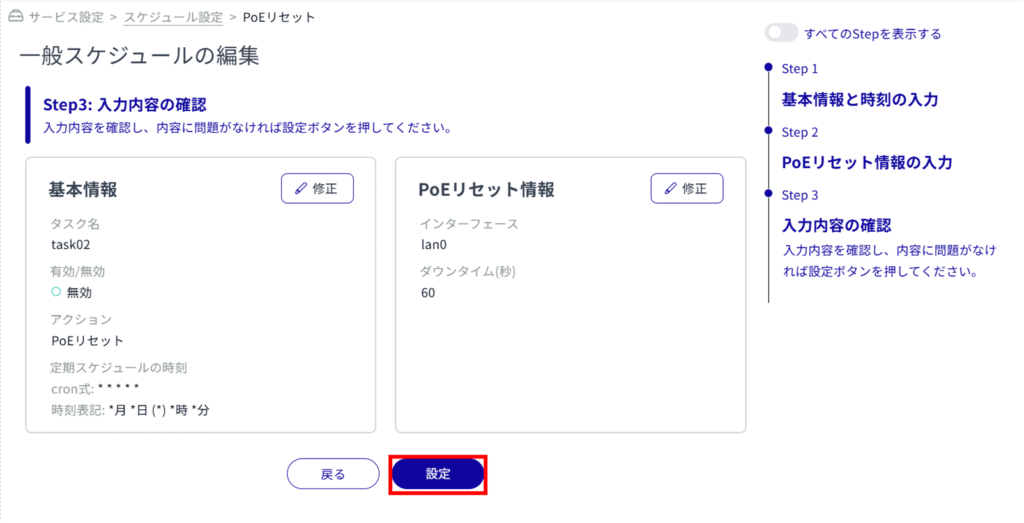
Task: Click the 無効 status circle icon
Action: pos(56,292)
